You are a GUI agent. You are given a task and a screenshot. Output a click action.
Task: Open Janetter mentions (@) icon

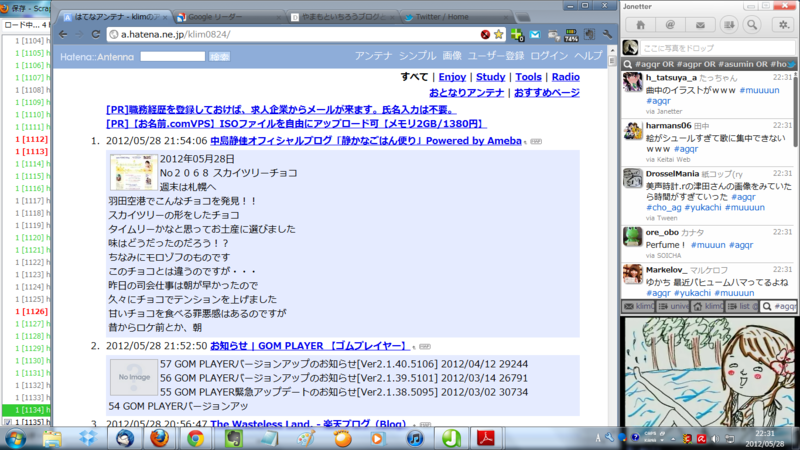[670, 24]
